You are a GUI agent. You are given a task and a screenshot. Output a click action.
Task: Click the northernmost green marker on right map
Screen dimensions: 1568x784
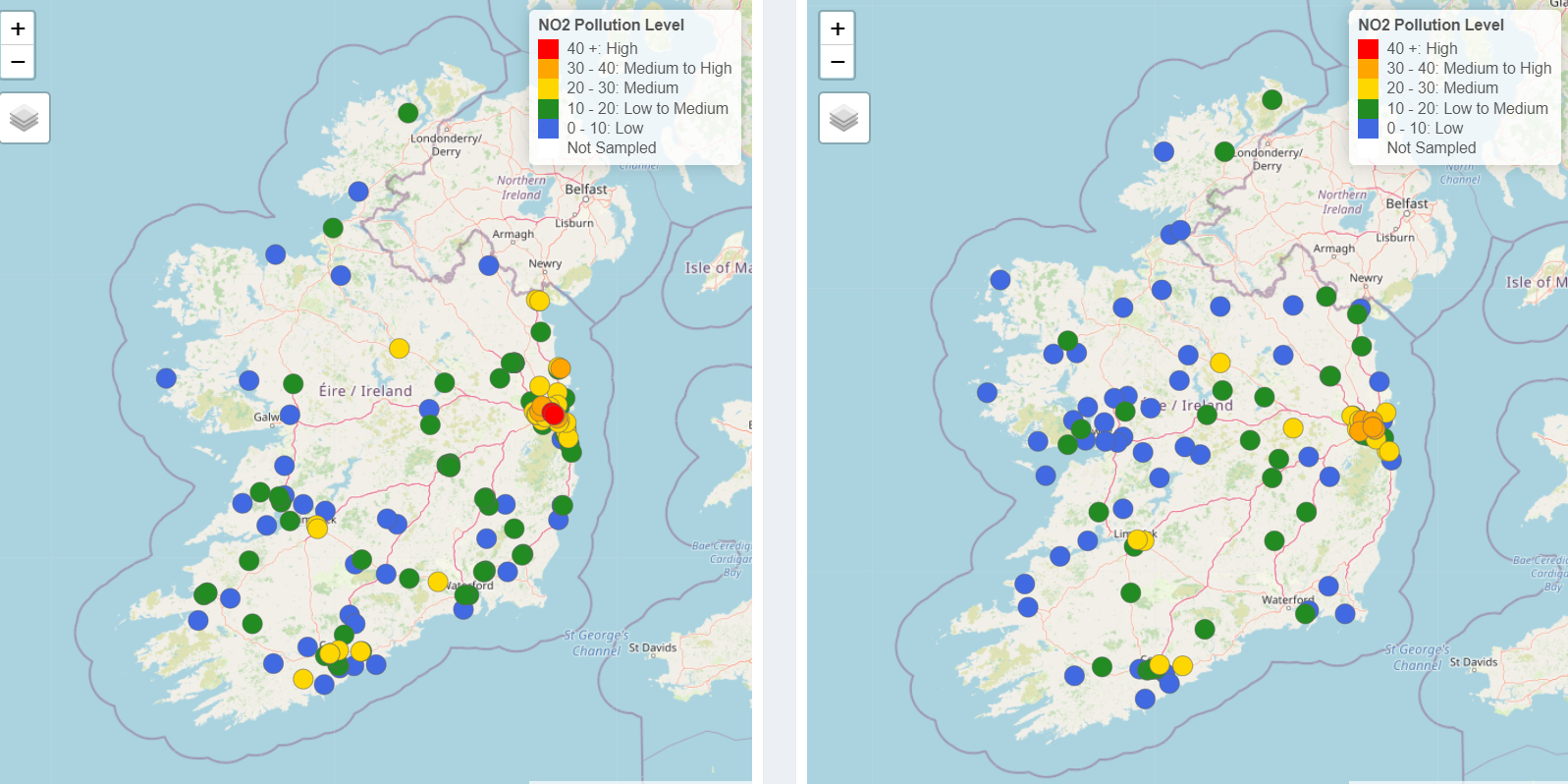pos(1271,99)
